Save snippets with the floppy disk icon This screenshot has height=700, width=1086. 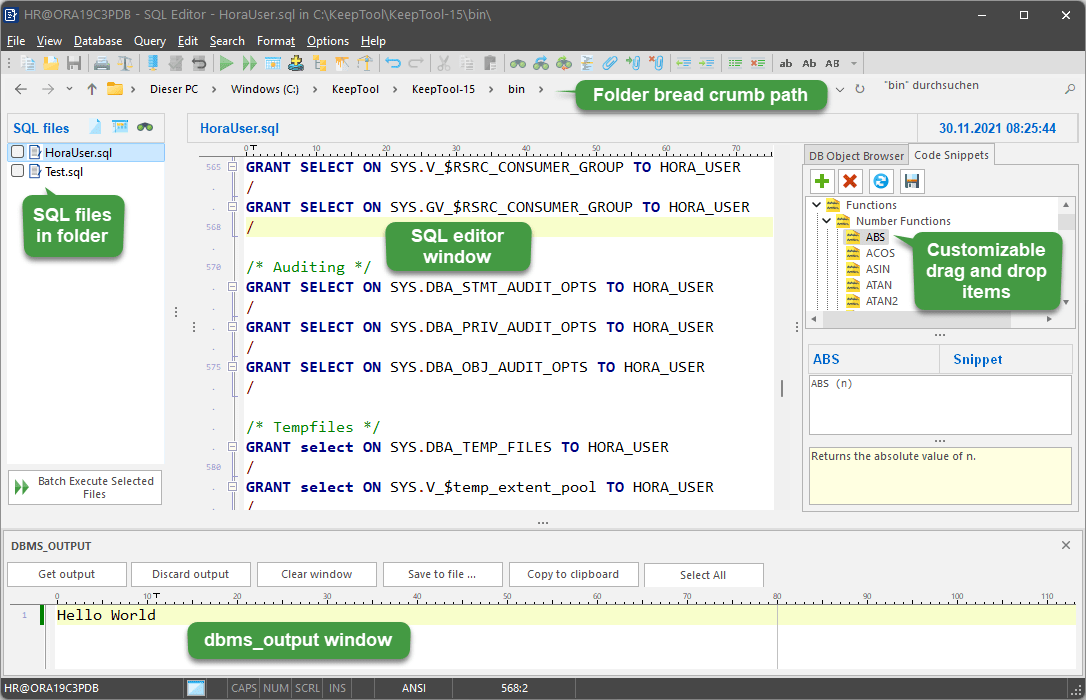point(911,181)
